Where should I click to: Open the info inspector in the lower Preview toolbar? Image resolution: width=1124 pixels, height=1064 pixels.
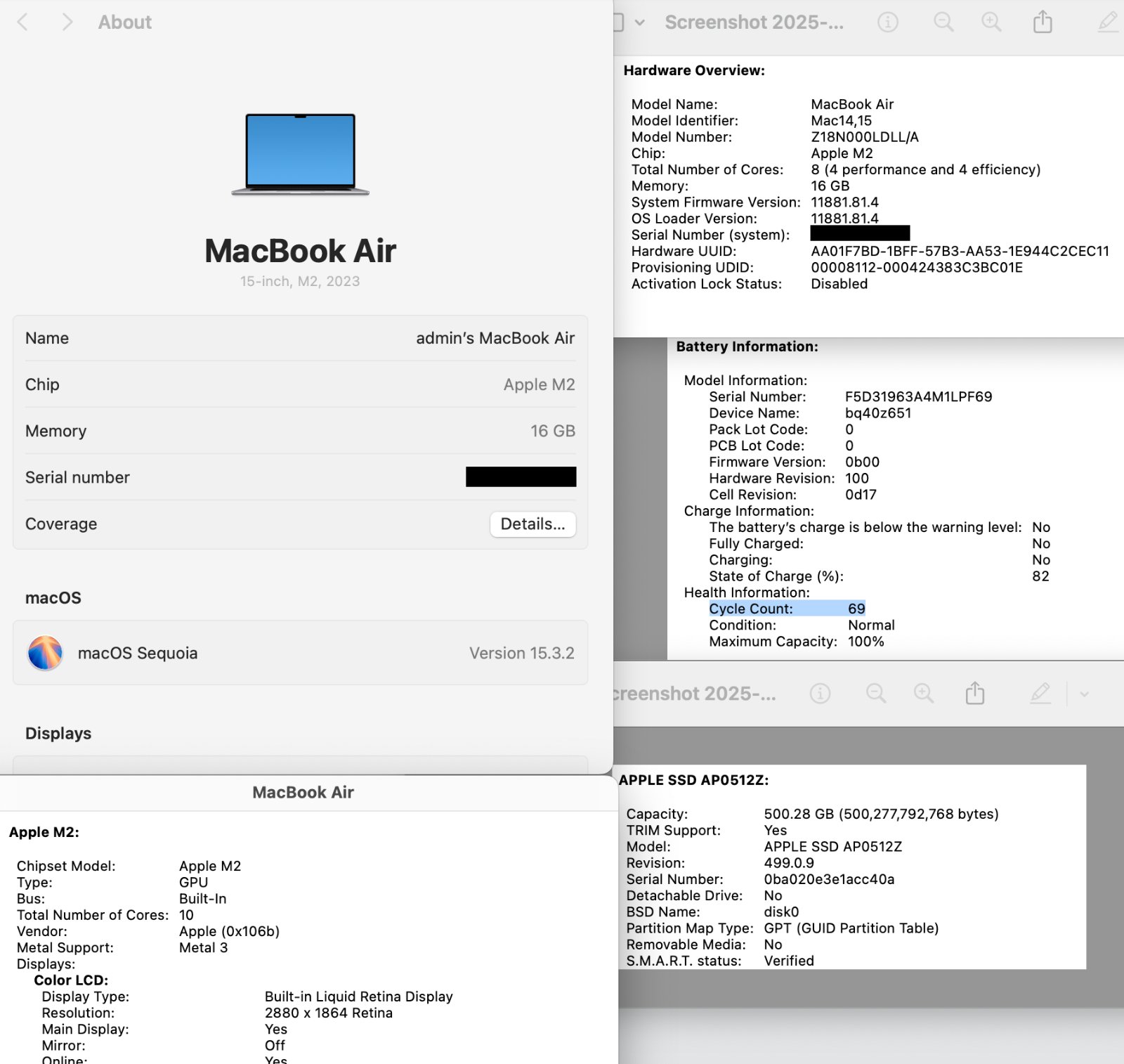pyautogui.click(x=820, y=694)
